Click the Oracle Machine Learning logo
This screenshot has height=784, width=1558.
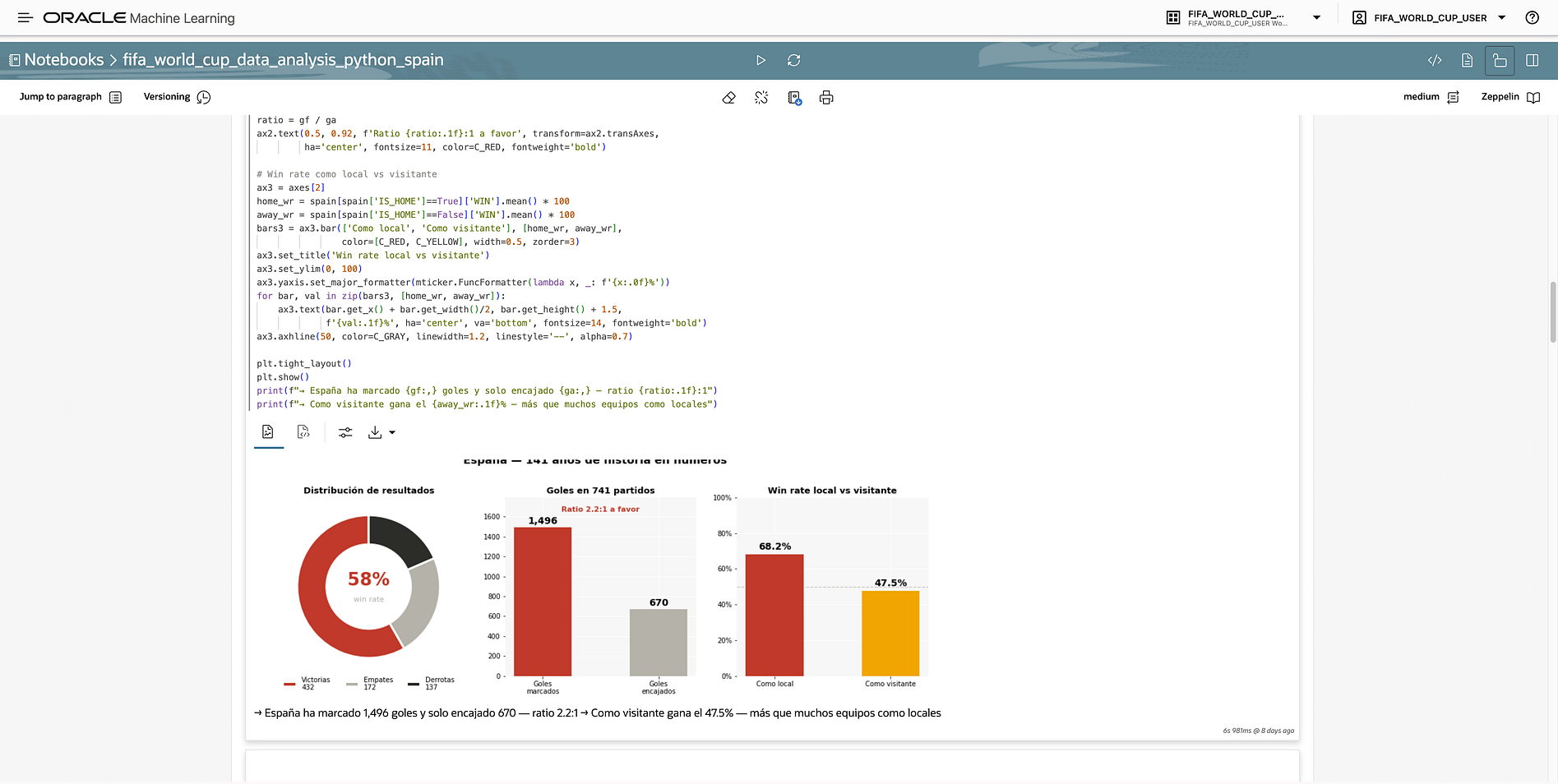coord(139,18)
